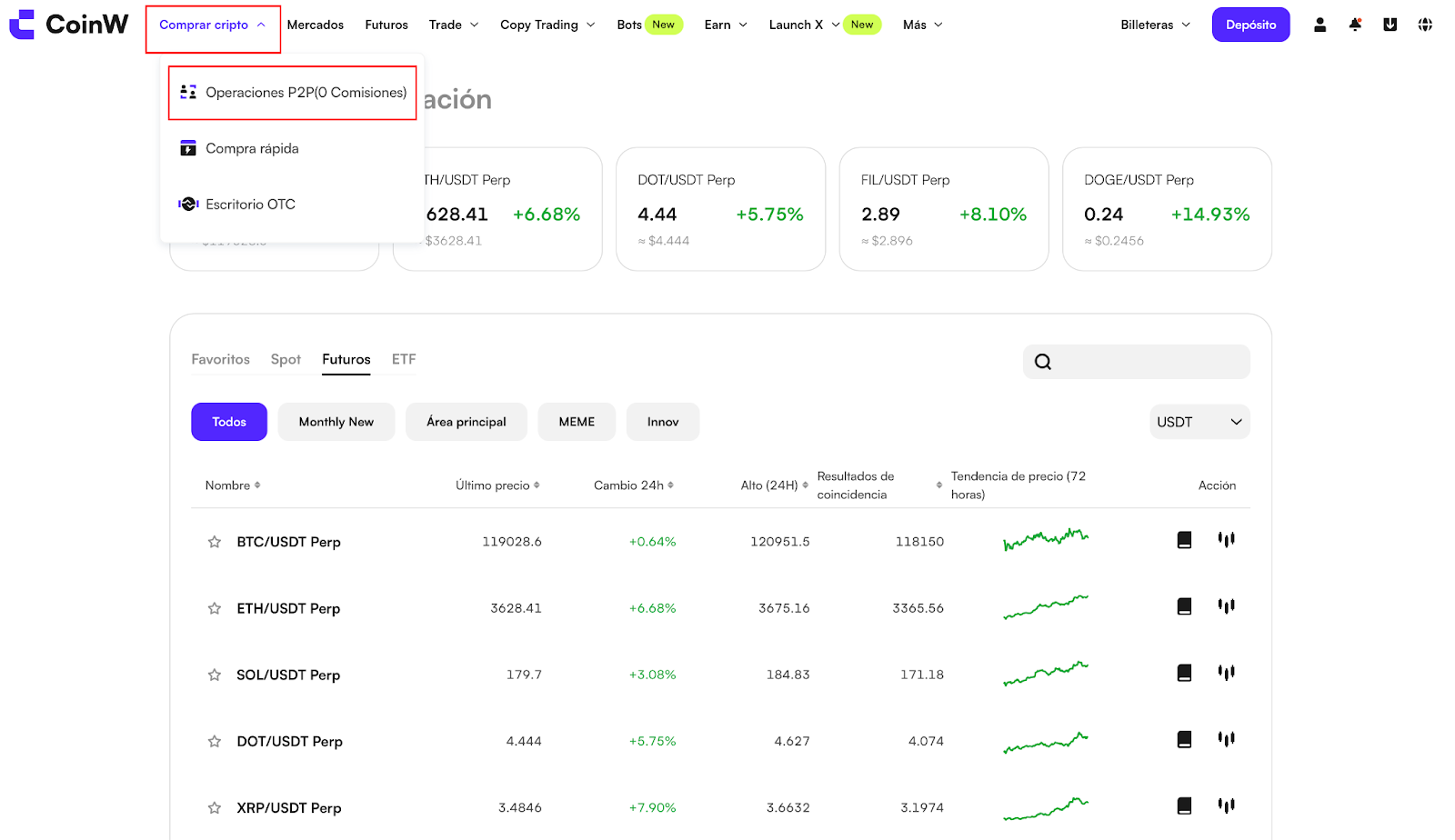Open the DOGE/USDT Perp summary card
1455x840 pixels.
coord(1167,209)
